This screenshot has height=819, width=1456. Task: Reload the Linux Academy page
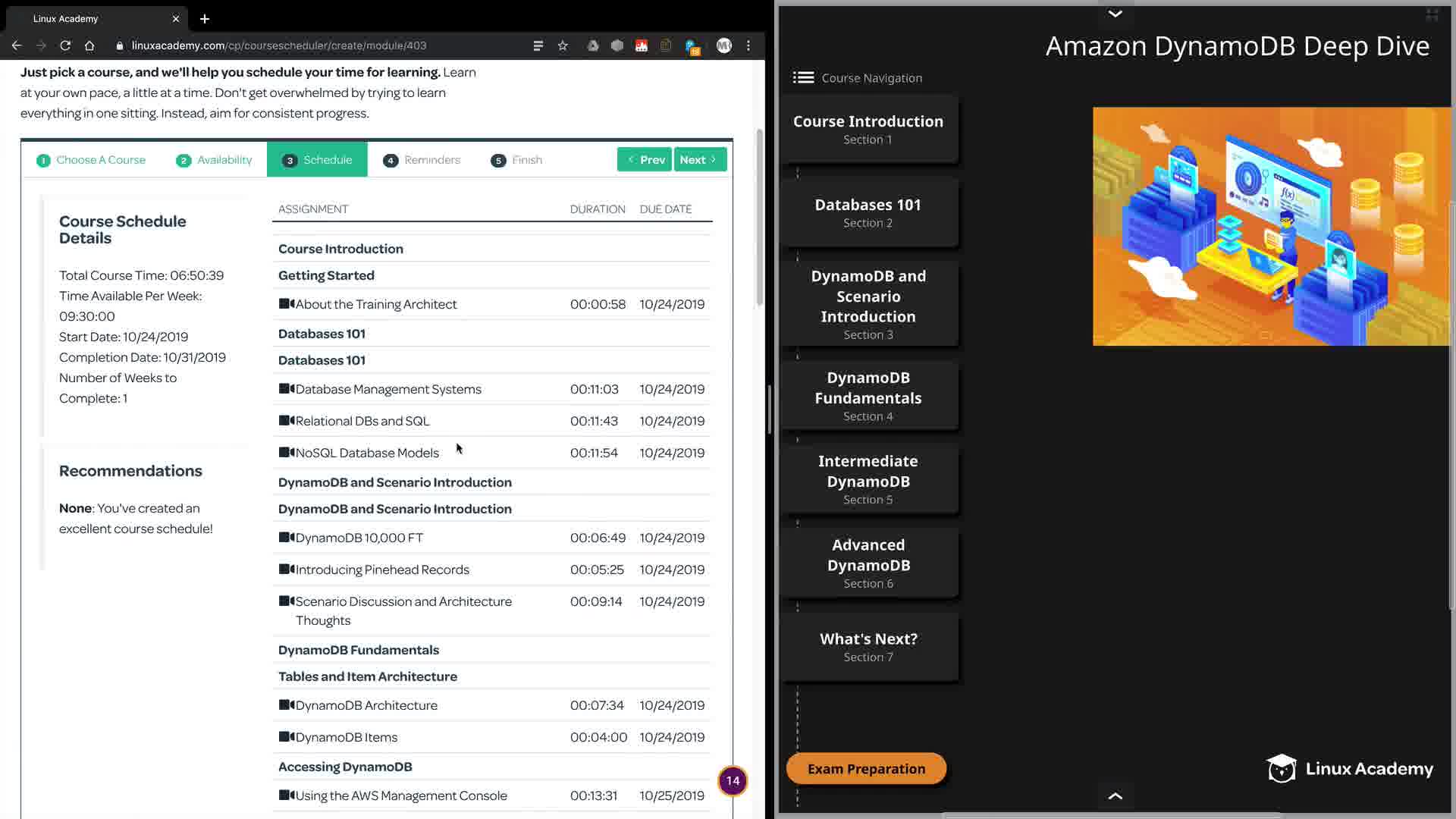pos(65,45)
